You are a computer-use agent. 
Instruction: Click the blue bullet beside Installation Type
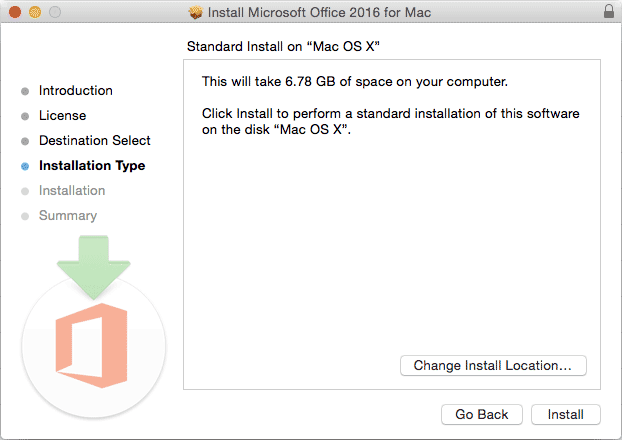[25, 166]
